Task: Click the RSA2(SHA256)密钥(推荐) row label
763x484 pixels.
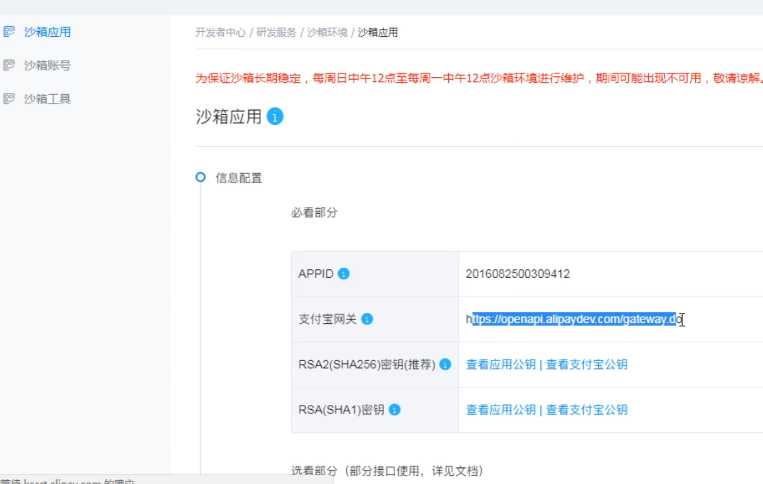Action: point(367,364)
